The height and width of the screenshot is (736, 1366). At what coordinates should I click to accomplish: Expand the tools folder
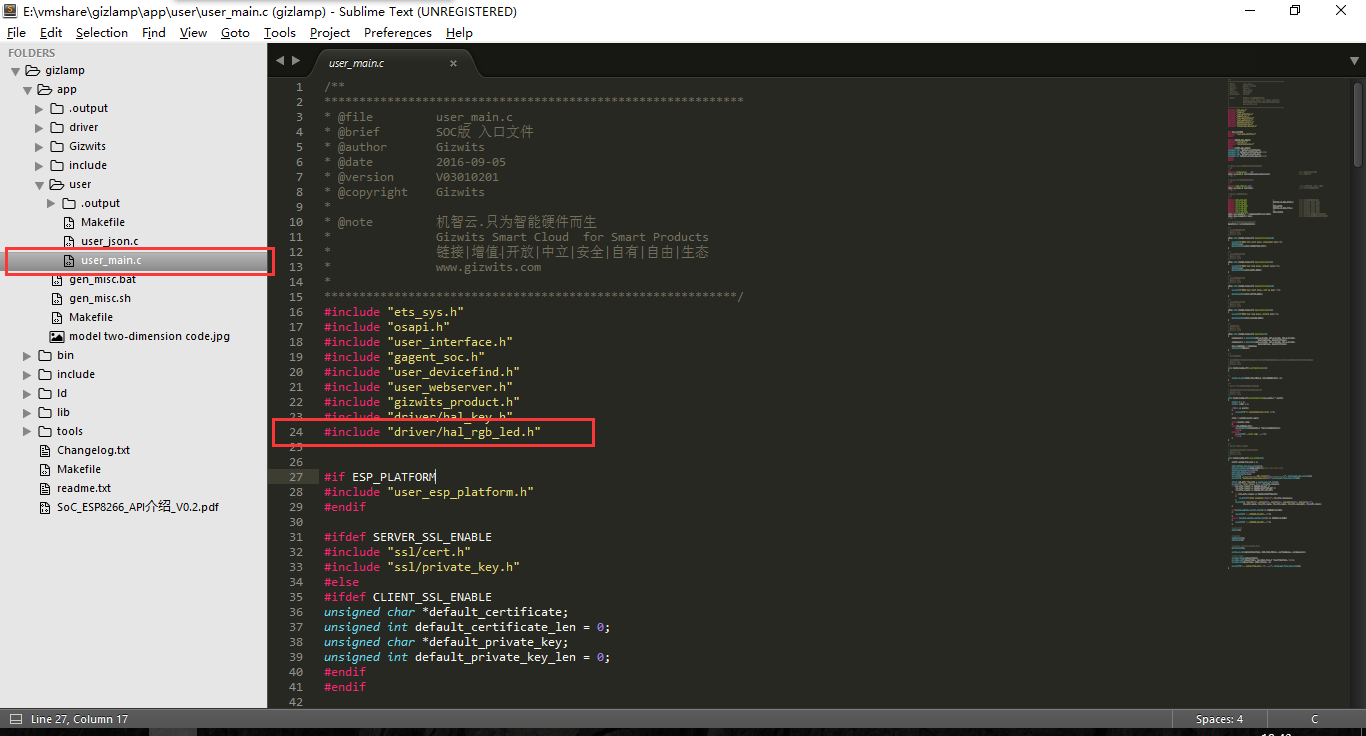28,432
